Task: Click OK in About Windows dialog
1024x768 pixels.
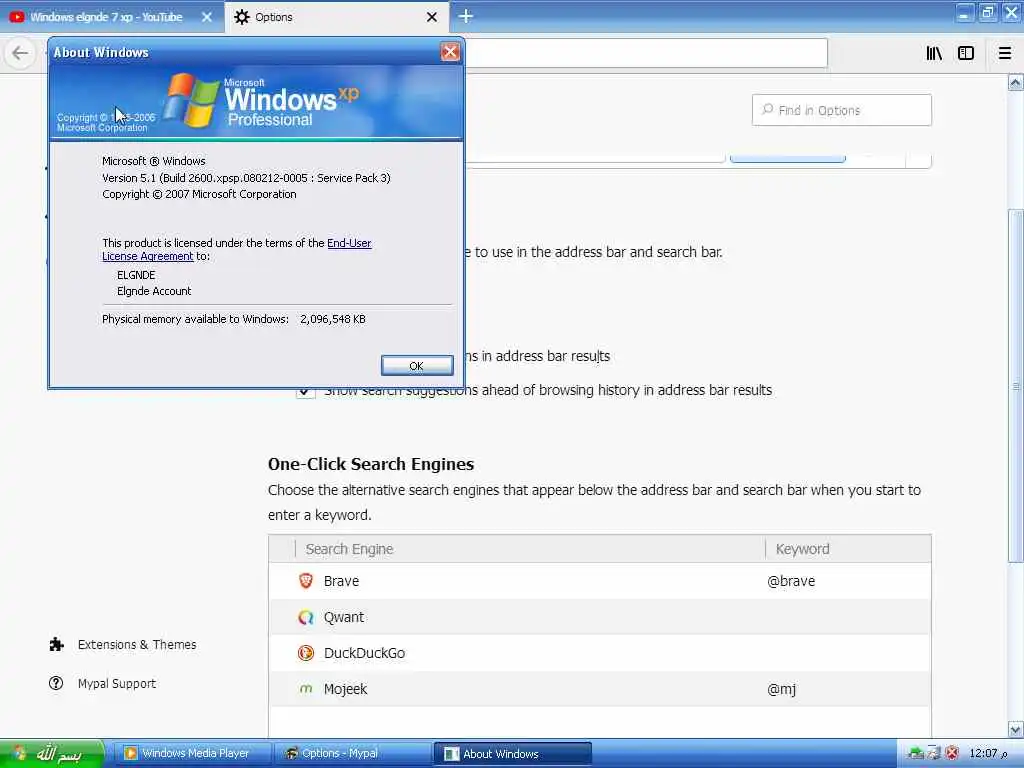Action: [417, 366]
